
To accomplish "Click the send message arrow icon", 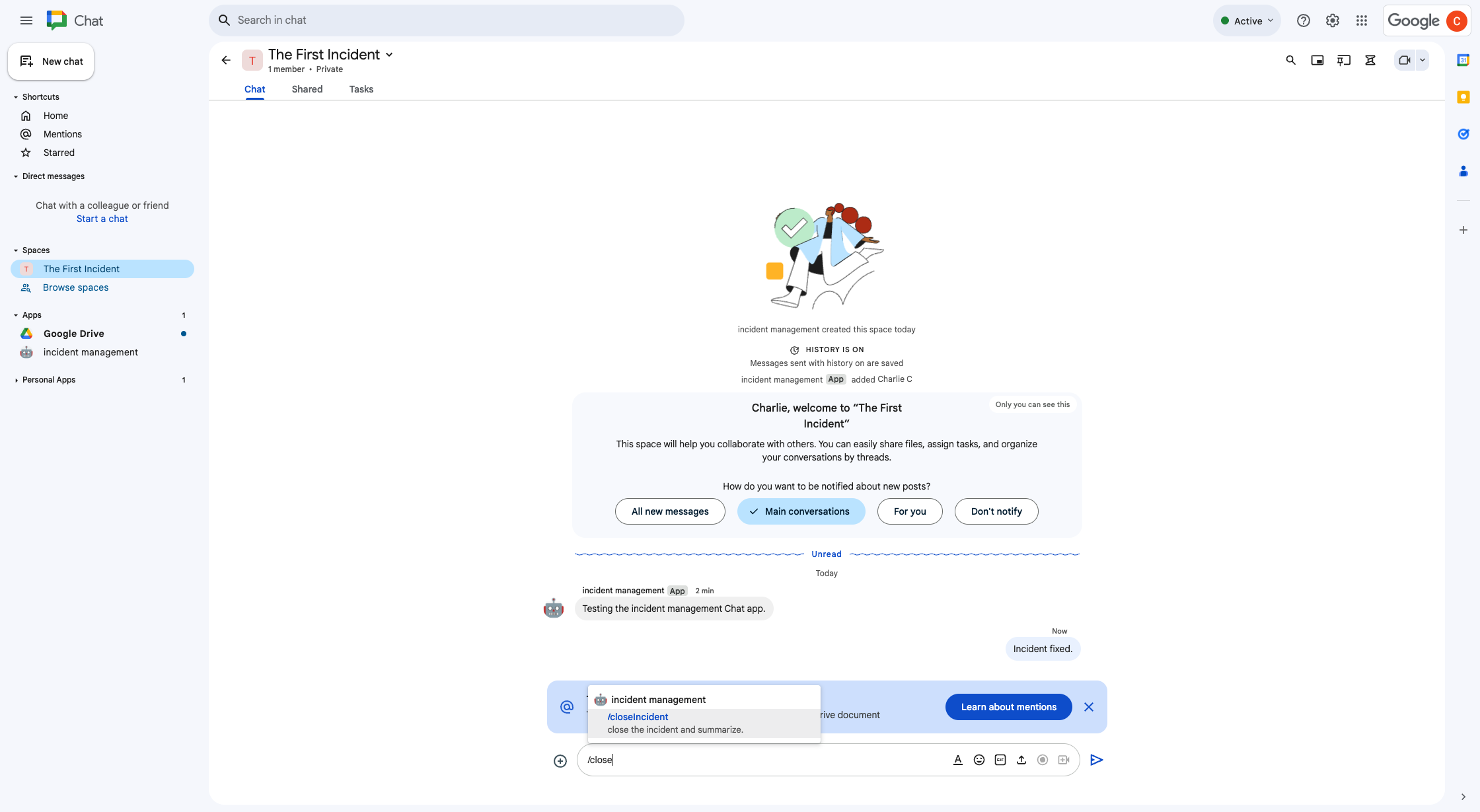I will click(1096, 760).
